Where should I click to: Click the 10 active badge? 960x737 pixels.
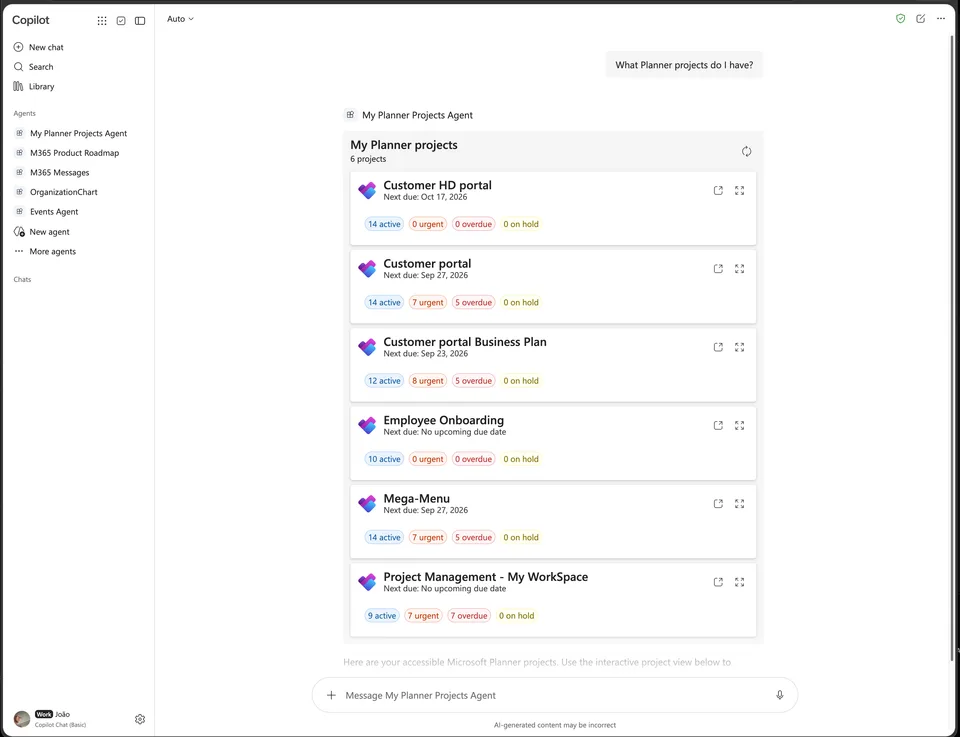[x=384, y=459]
